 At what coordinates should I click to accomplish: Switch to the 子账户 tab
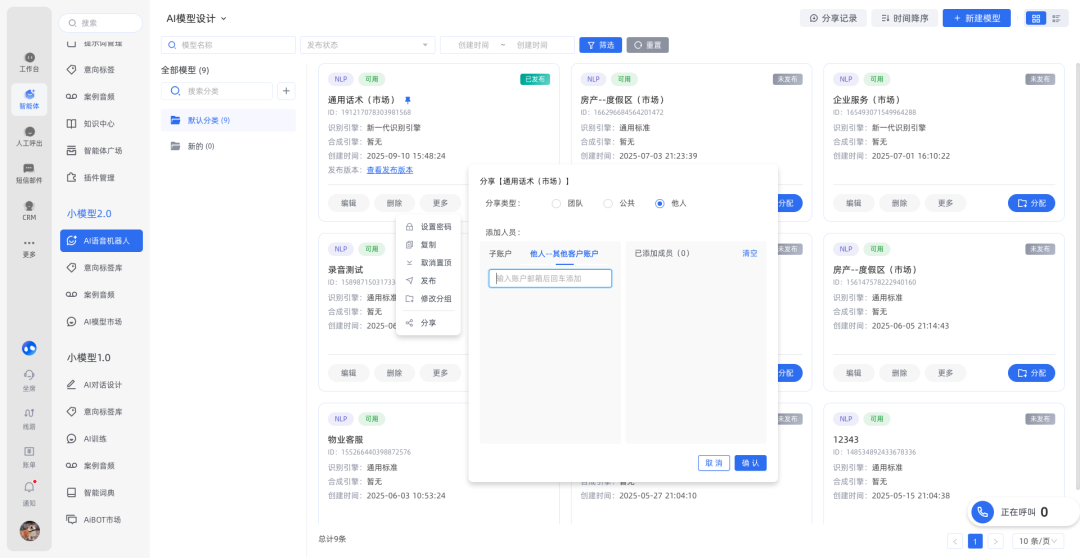coord(500,254)
